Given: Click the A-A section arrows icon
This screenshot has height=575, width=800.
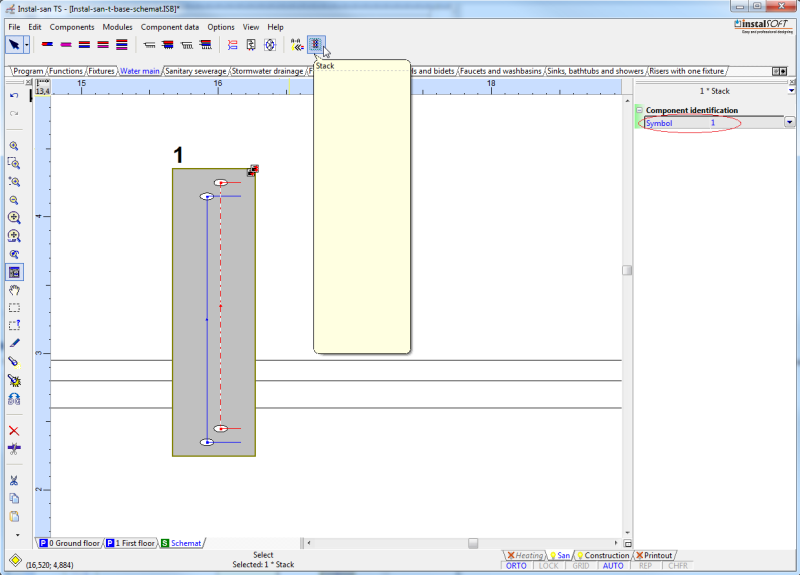Looking at the screenshot, I should coord(297,45).
